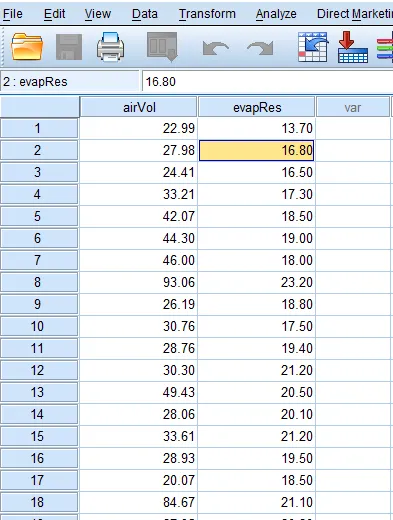Click the Redo arrow icon
The width and height of the screenshot is (393, 520).
tap(260, 48)
